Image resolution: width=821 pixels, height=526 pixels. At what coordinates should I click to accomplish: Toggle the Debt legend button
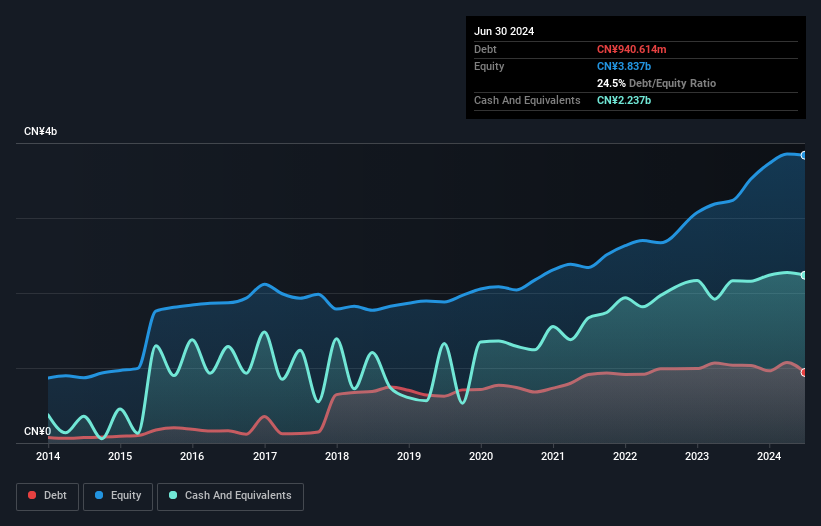(48, 496)
